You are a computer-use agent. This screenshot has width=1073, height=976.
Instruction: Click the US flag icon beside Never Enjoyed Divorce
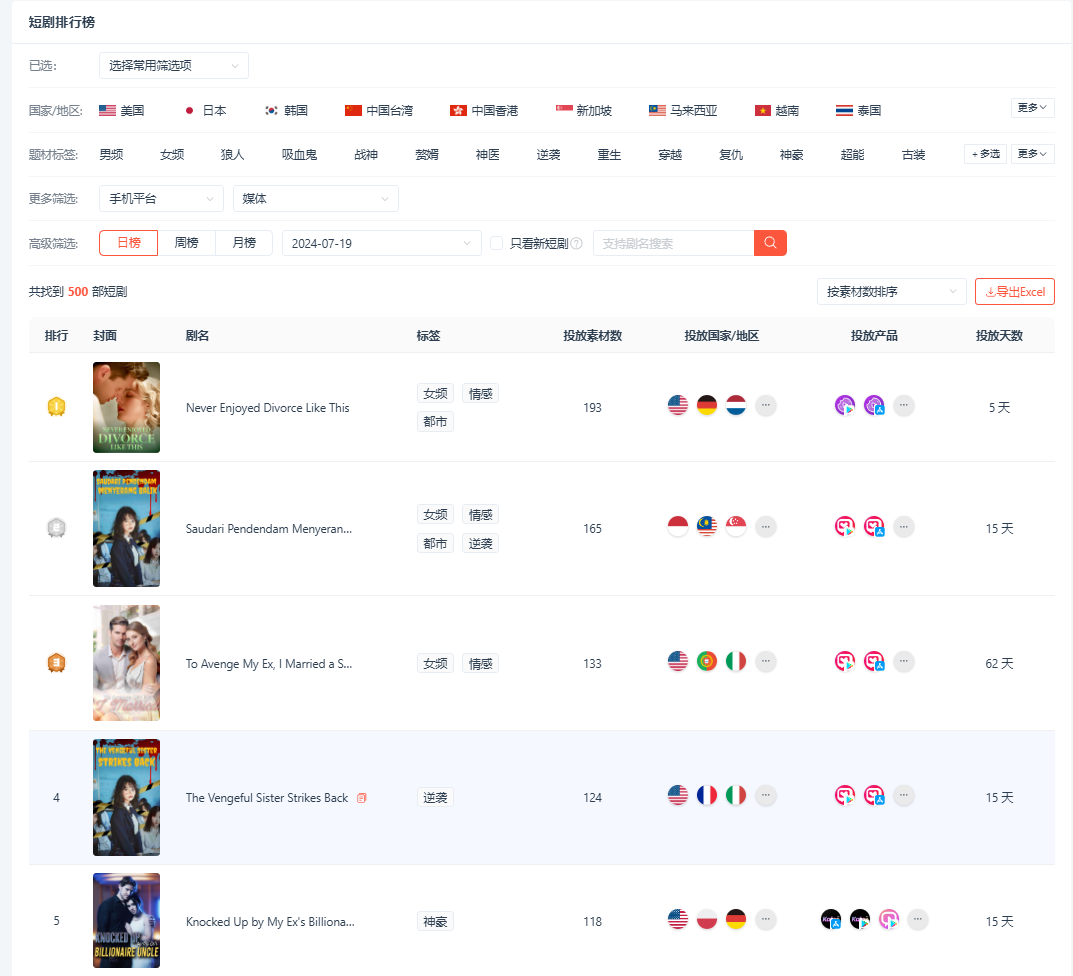click(x=677, y=405)
